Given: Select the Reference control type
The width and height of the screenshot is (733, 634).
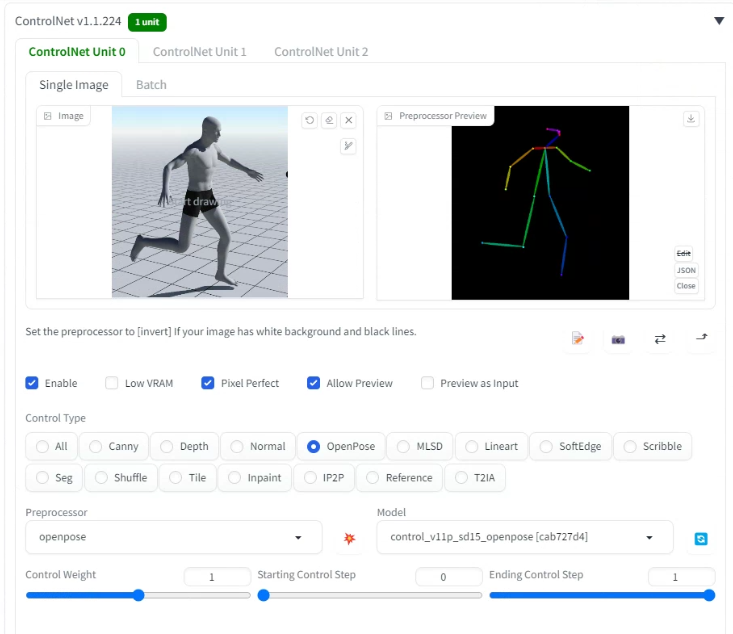Looking at the screenshot, I should (x=399, y=478).
